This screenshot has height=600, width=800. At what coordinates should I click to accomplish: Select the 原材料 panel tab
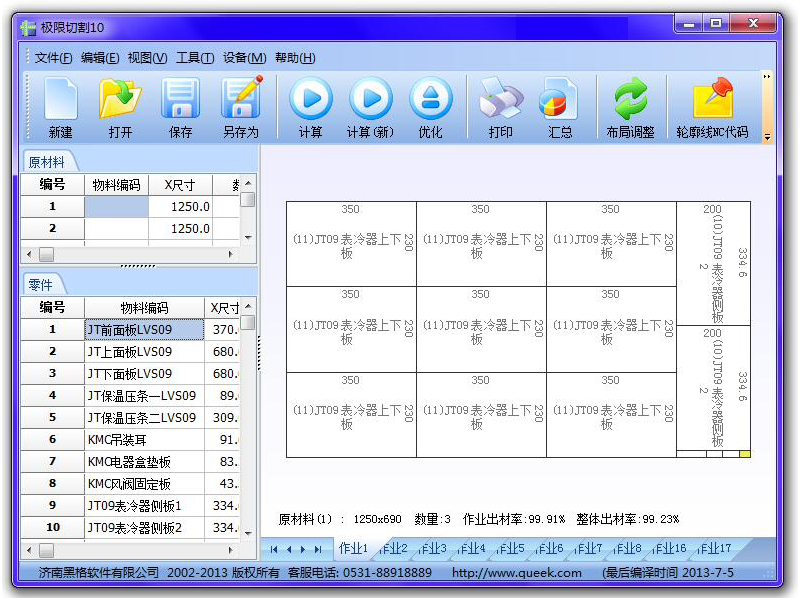(x=47, y=162)
